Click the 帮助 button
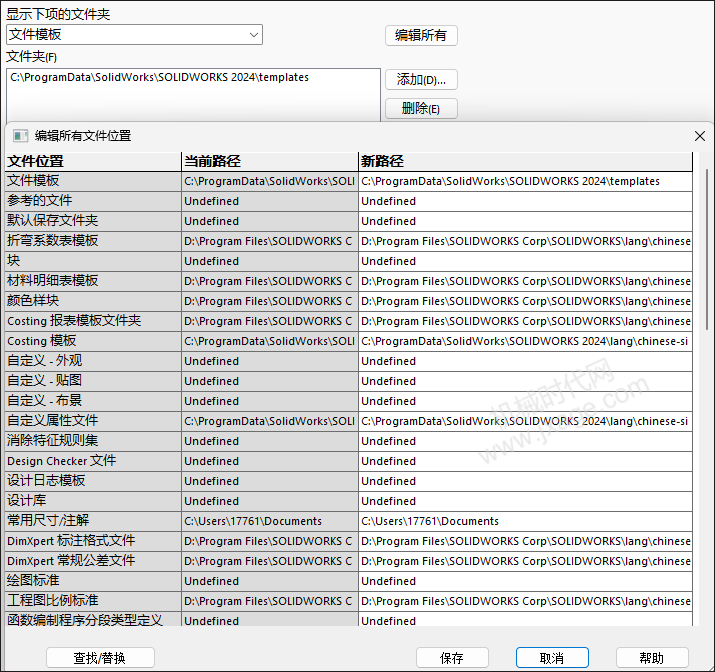This screenshot has height=672, width=715. tap(652, 658)
